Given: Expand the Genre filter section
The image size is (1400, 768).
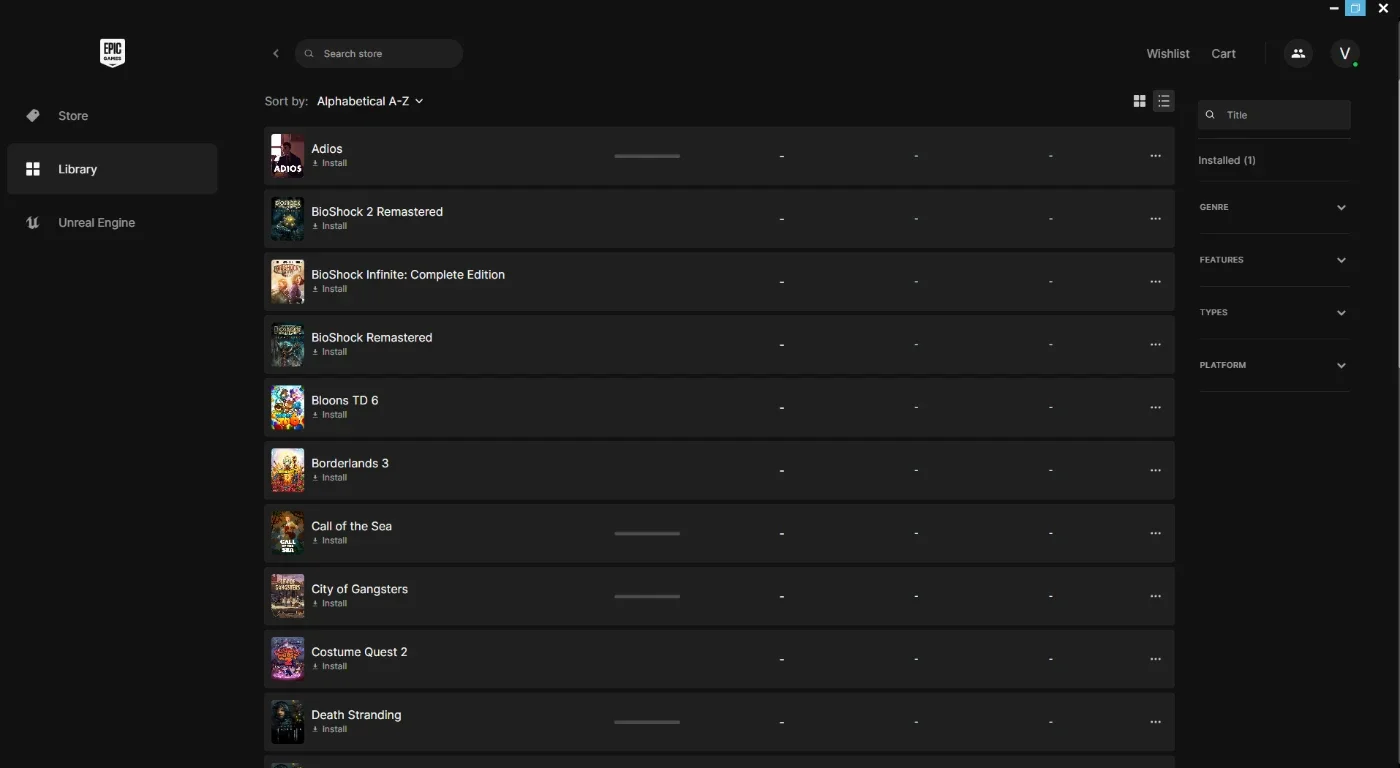Looking at the screenshot, I should (1274, 207).
